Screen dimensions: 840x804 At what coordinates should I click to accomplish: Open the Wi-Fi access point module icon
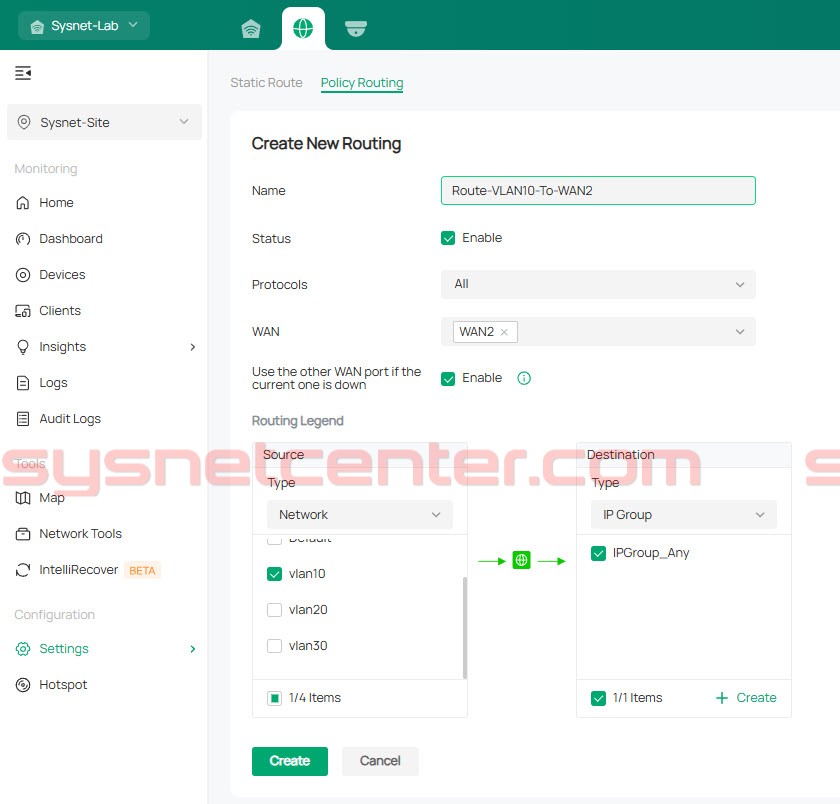pyautogui.click(x=251, y=28)
